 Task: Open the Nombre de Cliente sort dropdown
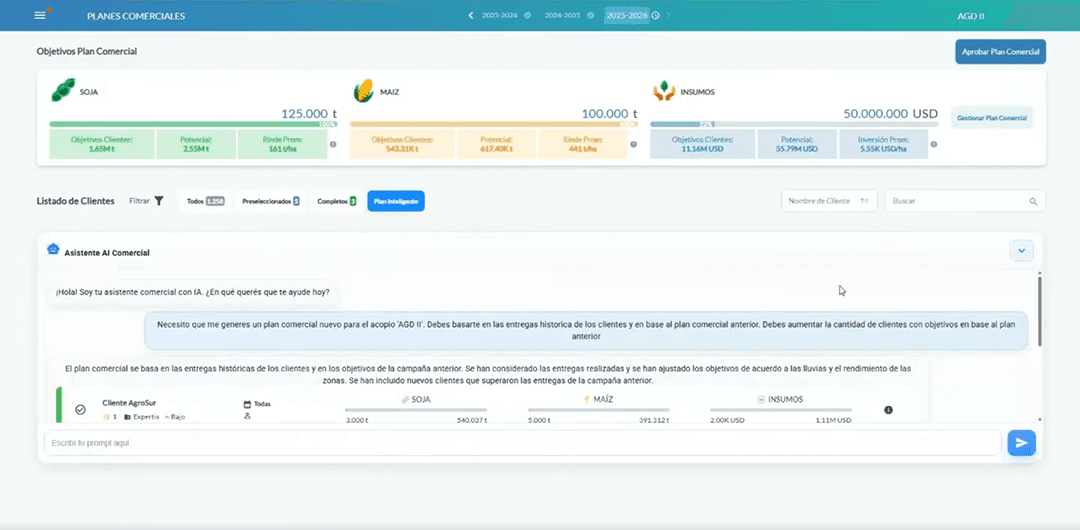tap(829, 201)
